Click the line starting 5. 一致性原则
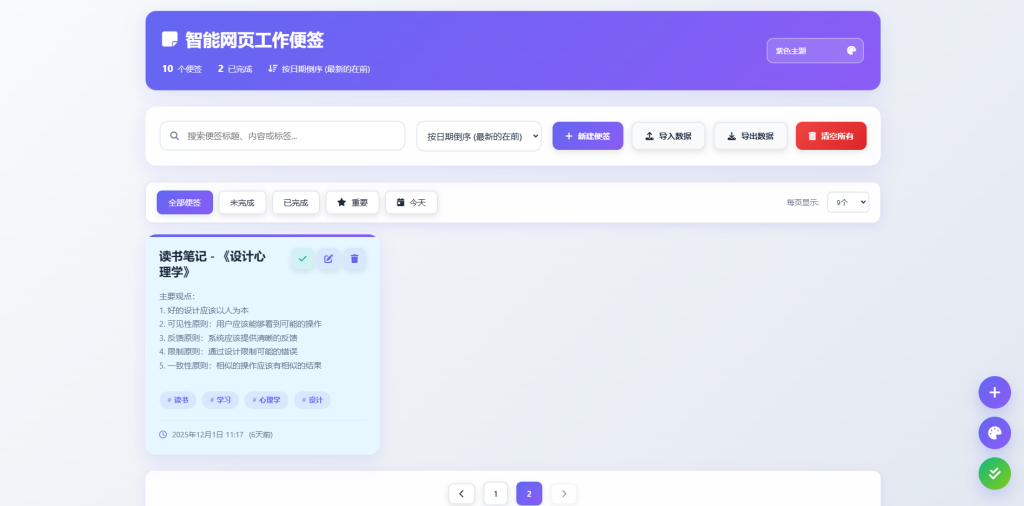 click(x=240, y=366)
